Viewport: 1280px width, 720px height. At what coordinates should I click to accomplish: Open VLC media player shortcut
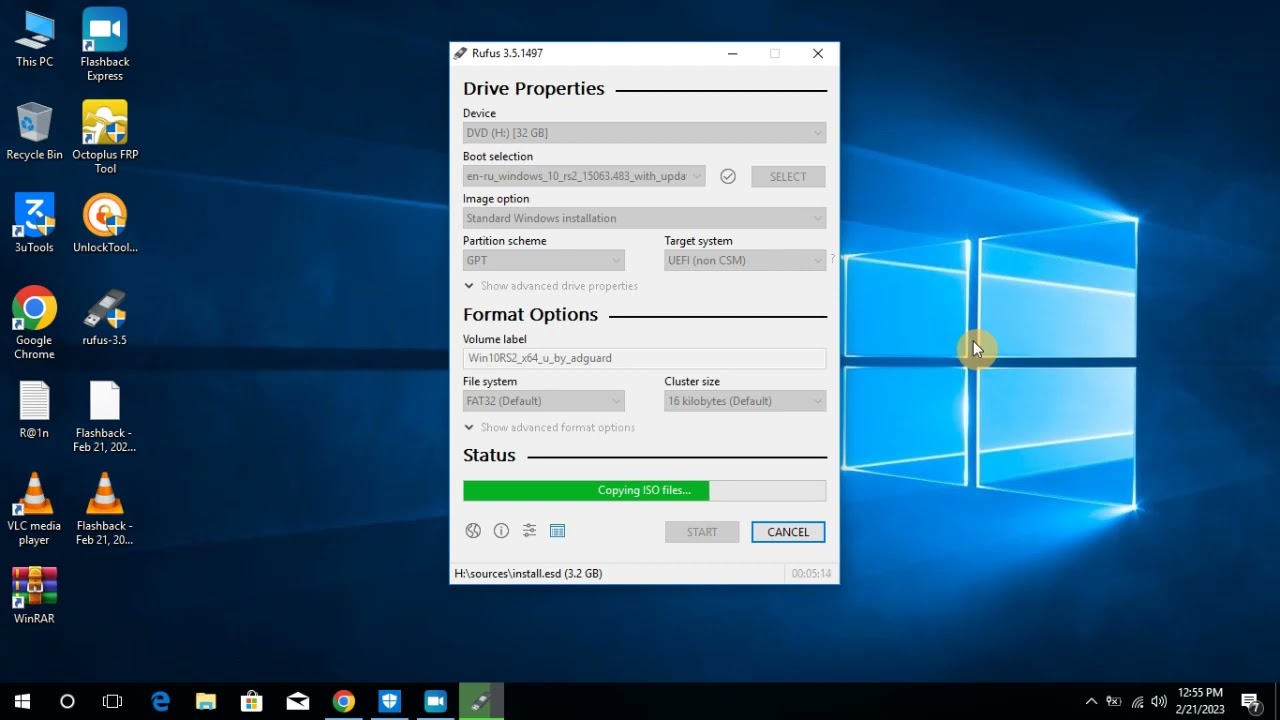34,510
